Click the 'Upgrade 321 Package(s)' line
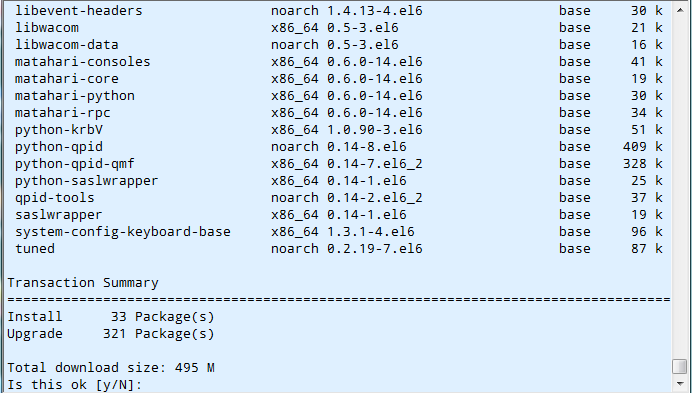692x393 pixels. [x=111, y=333]
